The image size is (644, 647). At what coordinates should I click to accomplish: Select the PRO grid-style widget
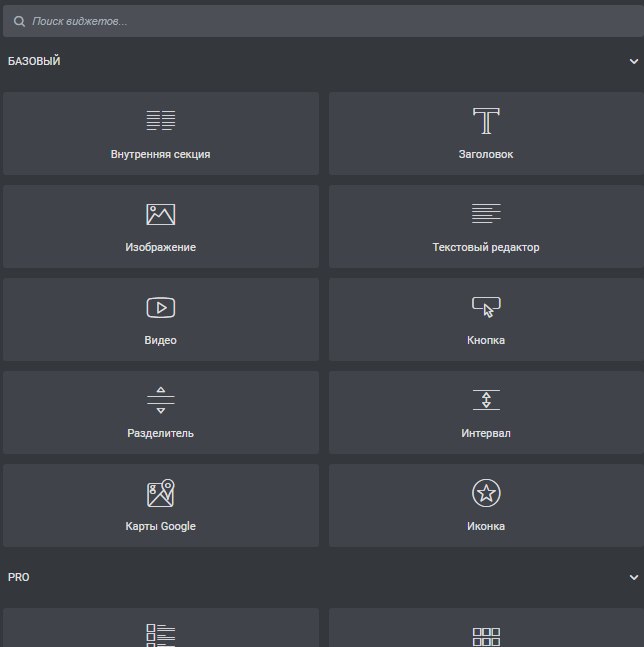[486, 628]
